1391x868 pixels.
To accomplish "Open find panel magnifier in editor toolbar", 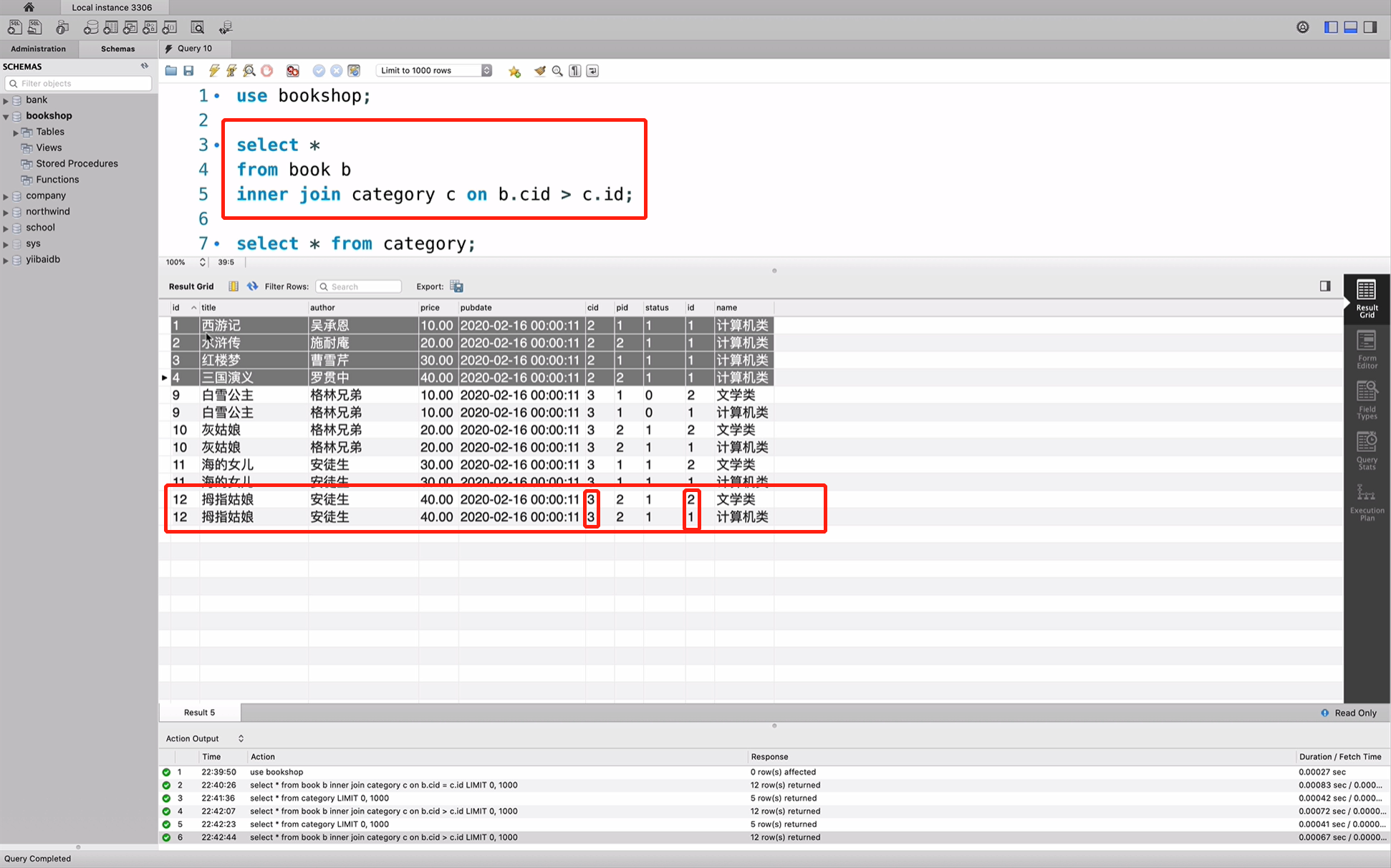I will pyautogui.click(x=557, y=70).
